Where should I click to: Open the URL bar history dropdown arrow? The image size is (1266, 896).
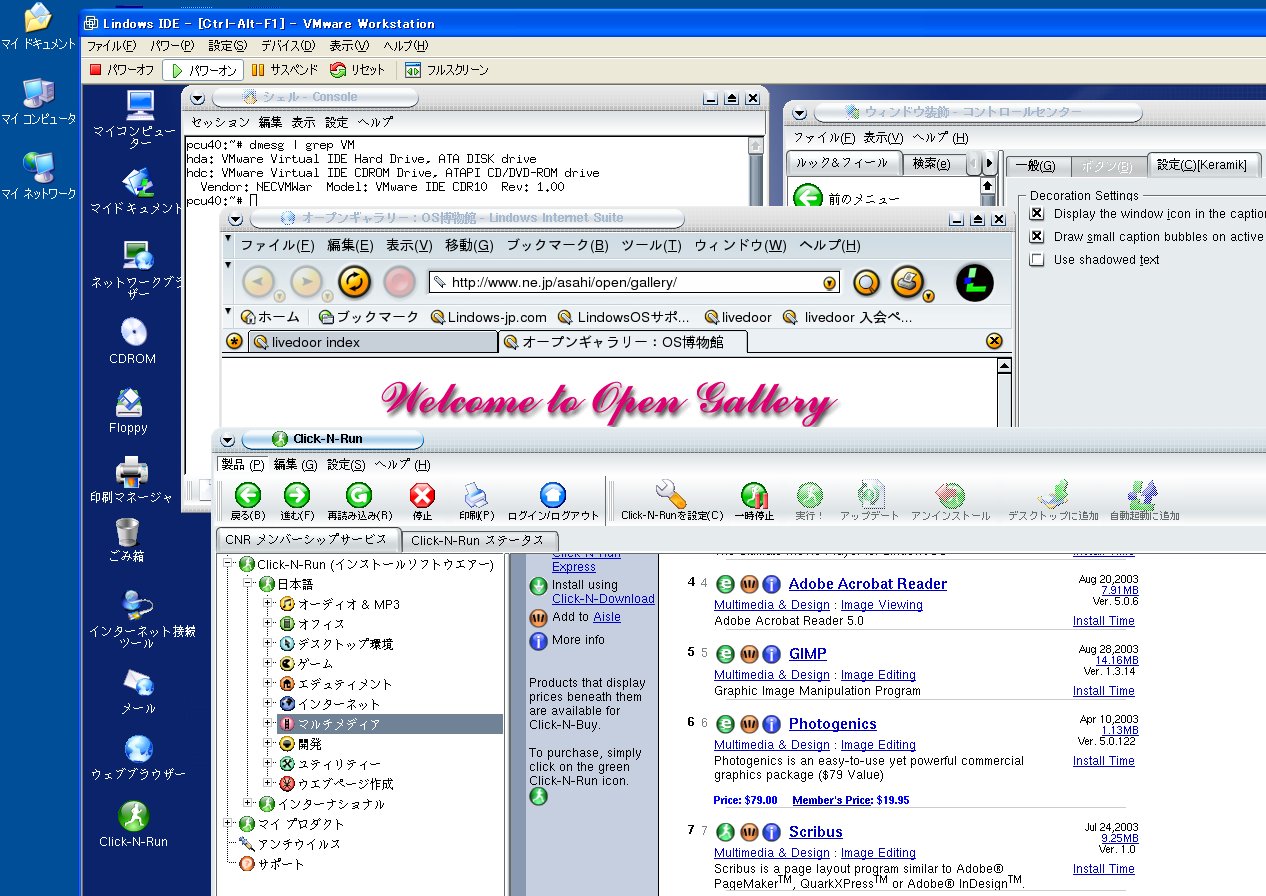tap(829, 284)
